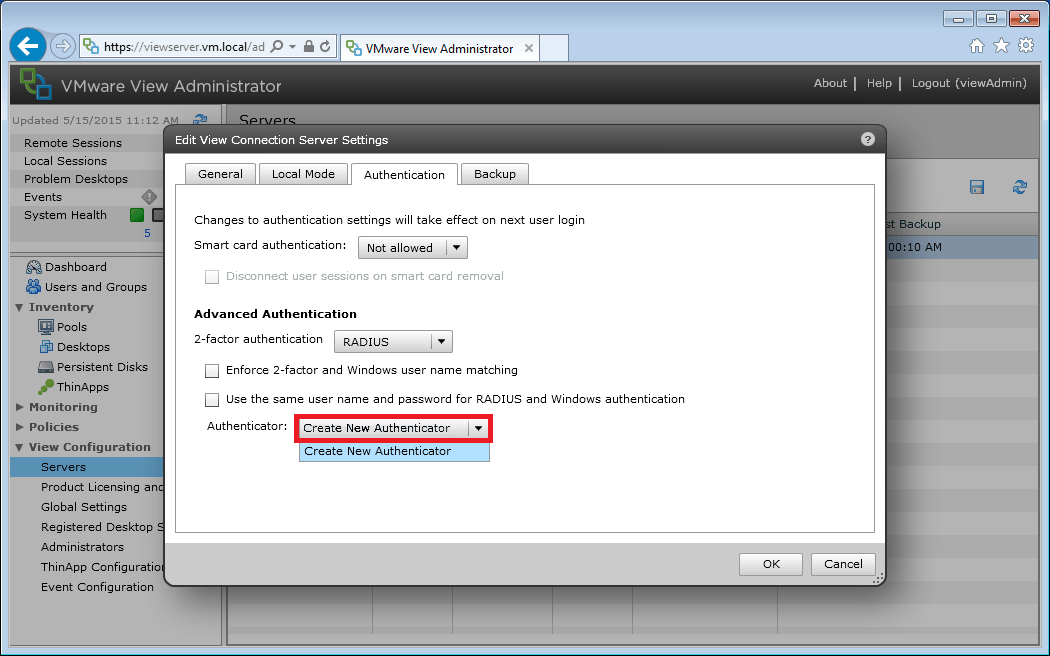Click the OK button
The width and height of the screenshot is (1050, 656).
pos(770,563)
